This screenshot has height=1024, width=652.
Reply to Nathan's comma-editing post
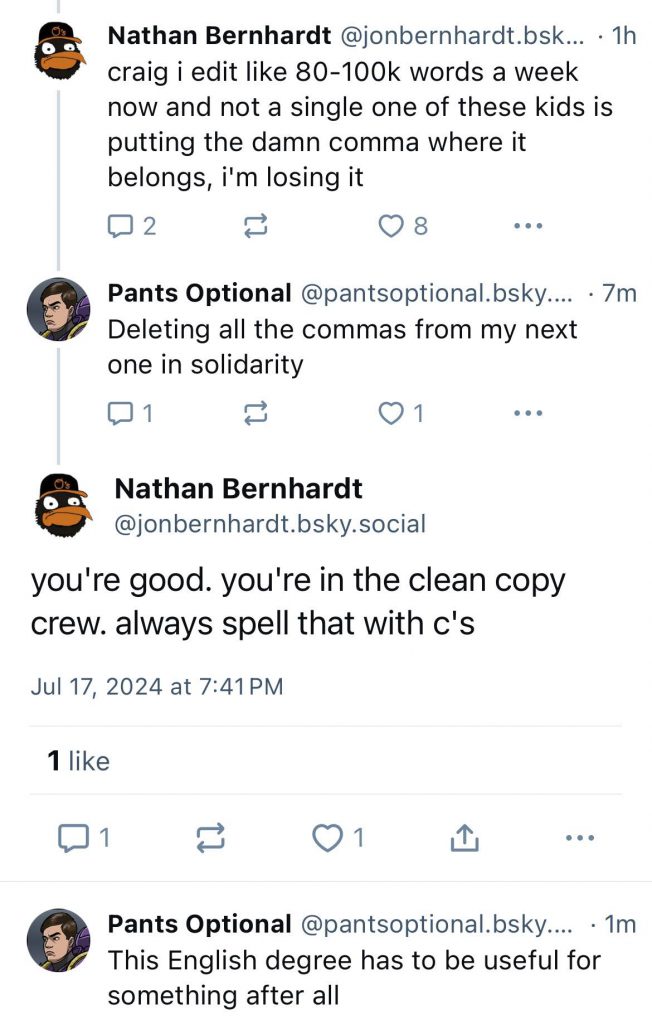[120, 227]
